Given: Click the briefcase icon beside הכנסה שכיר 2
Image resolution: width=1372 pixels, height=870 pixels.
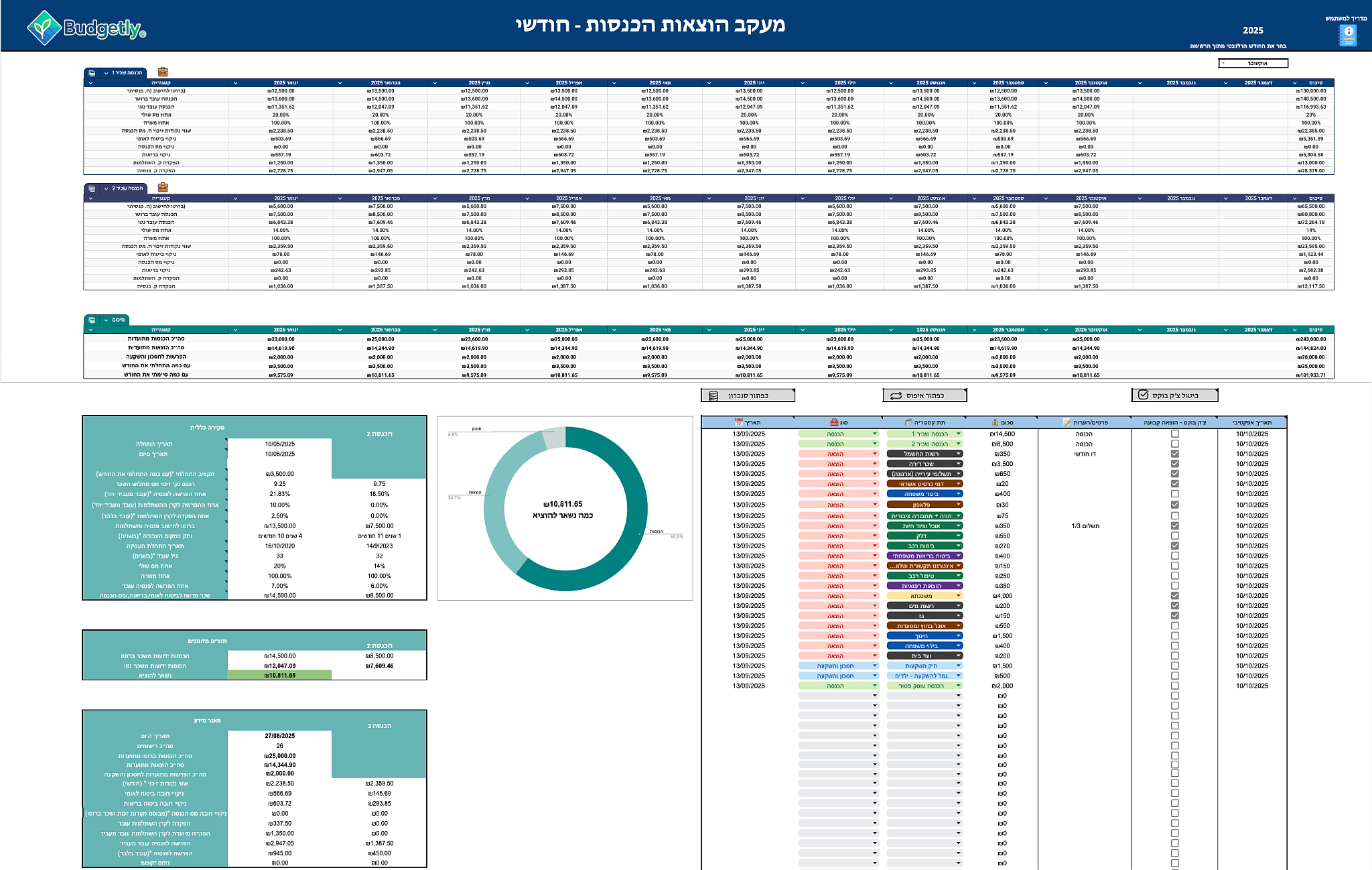Looking at the screenshot, I should pos(163,188).
